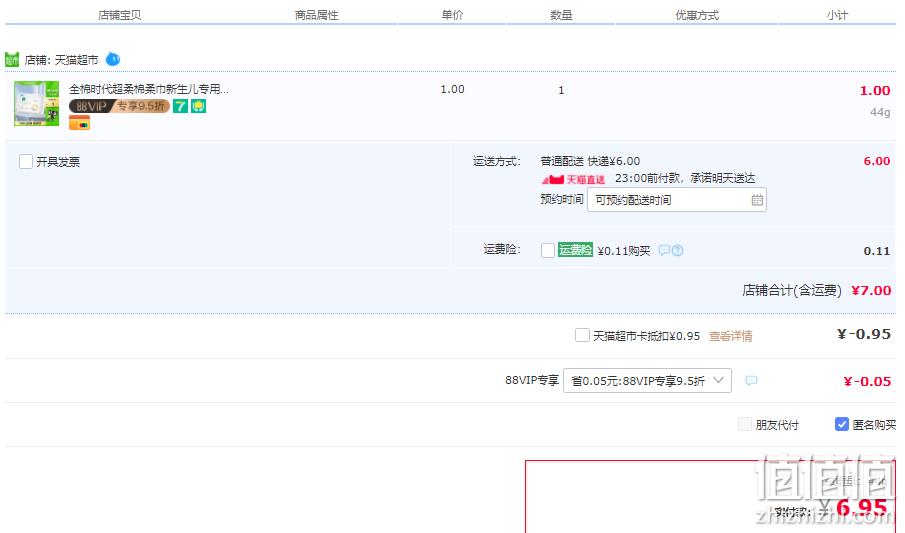Click the Tmall supermarket shop icon
Screen dimensions: 905x533
[12, 59]
